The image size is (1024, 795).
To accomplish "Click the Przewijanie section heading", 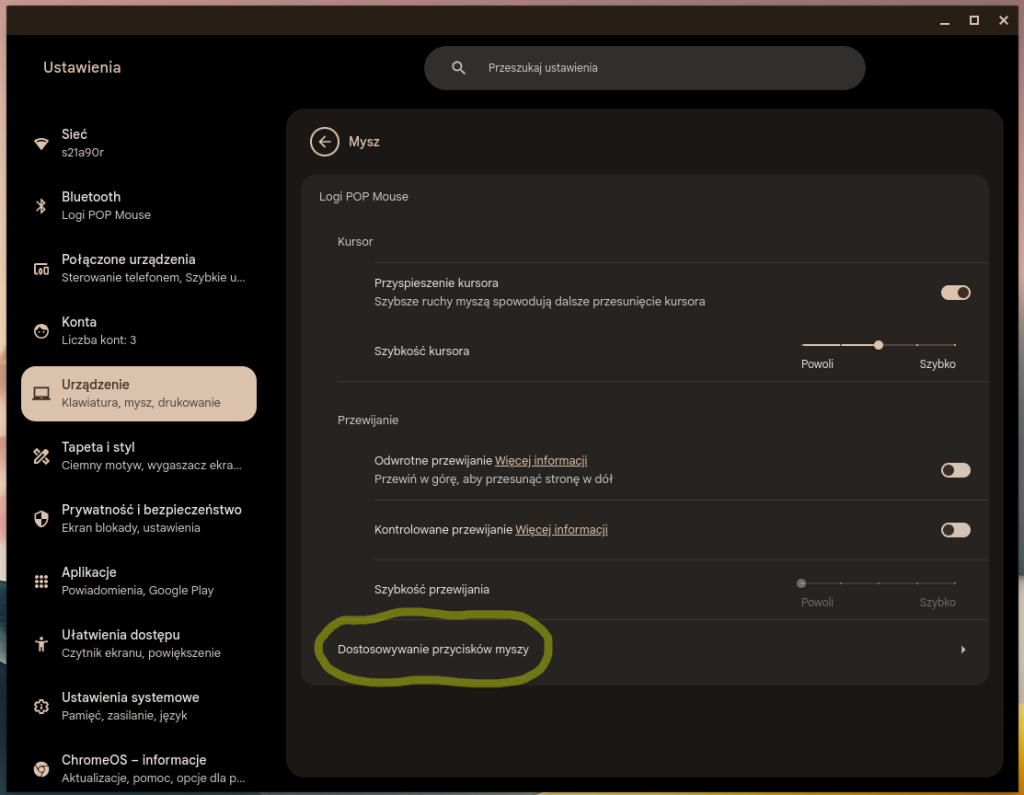I will pyautogui.click(x=368, y=420).
